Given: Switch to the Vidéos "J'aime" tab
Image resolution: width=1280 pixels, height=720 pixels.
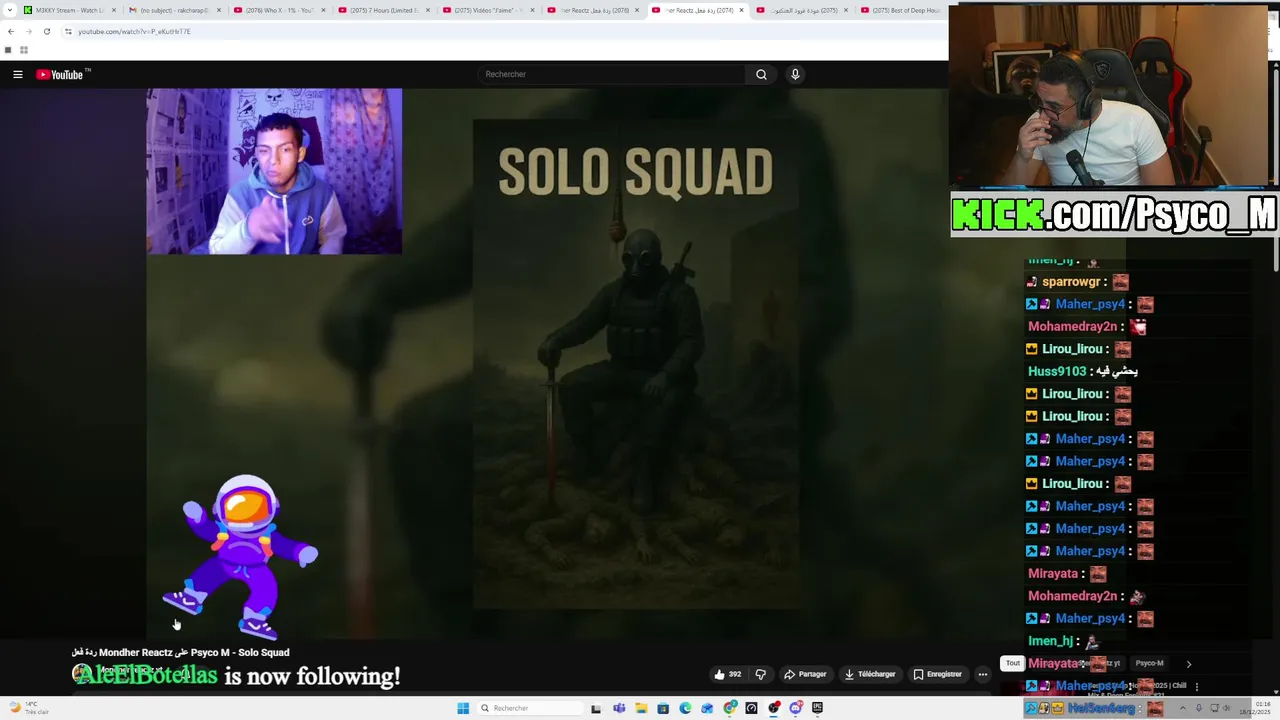Looking at the screenshot, I should (488, 10).
